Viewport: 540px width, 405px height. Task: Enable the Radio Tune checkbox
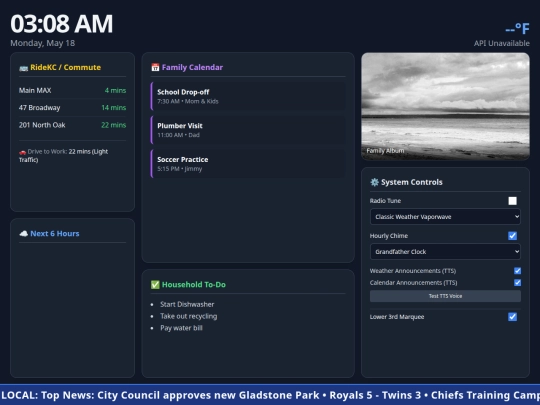[x=512, y=201]
